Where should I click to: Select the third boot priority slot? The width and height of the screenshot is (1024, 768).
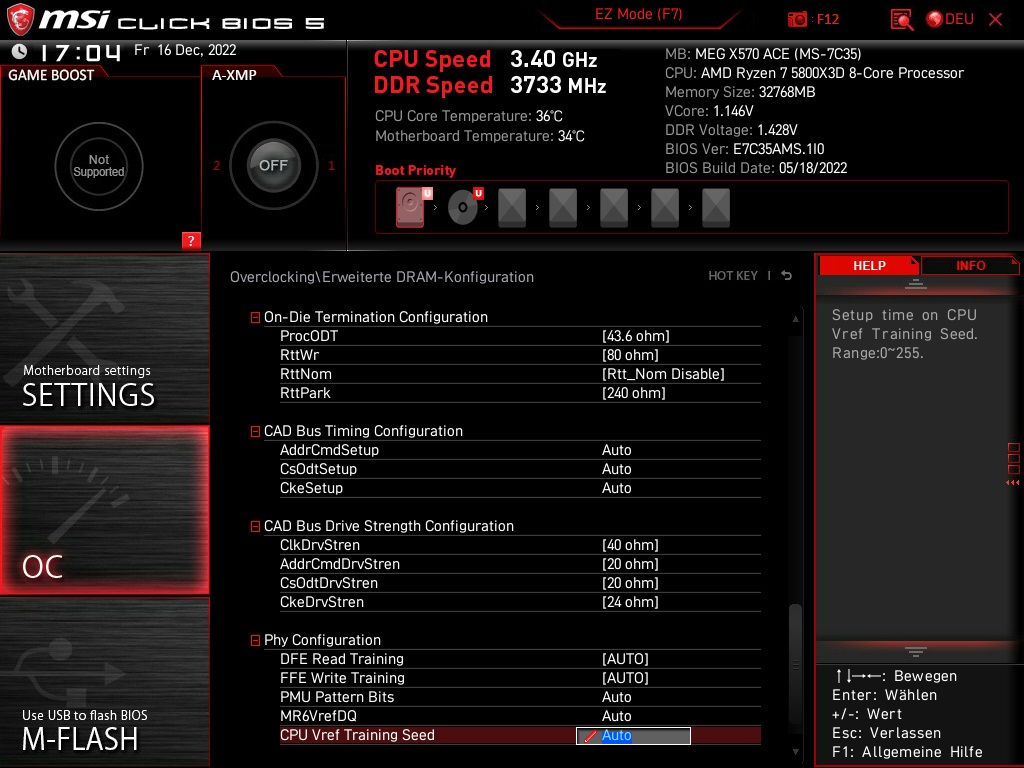click(x=512, y=208)
